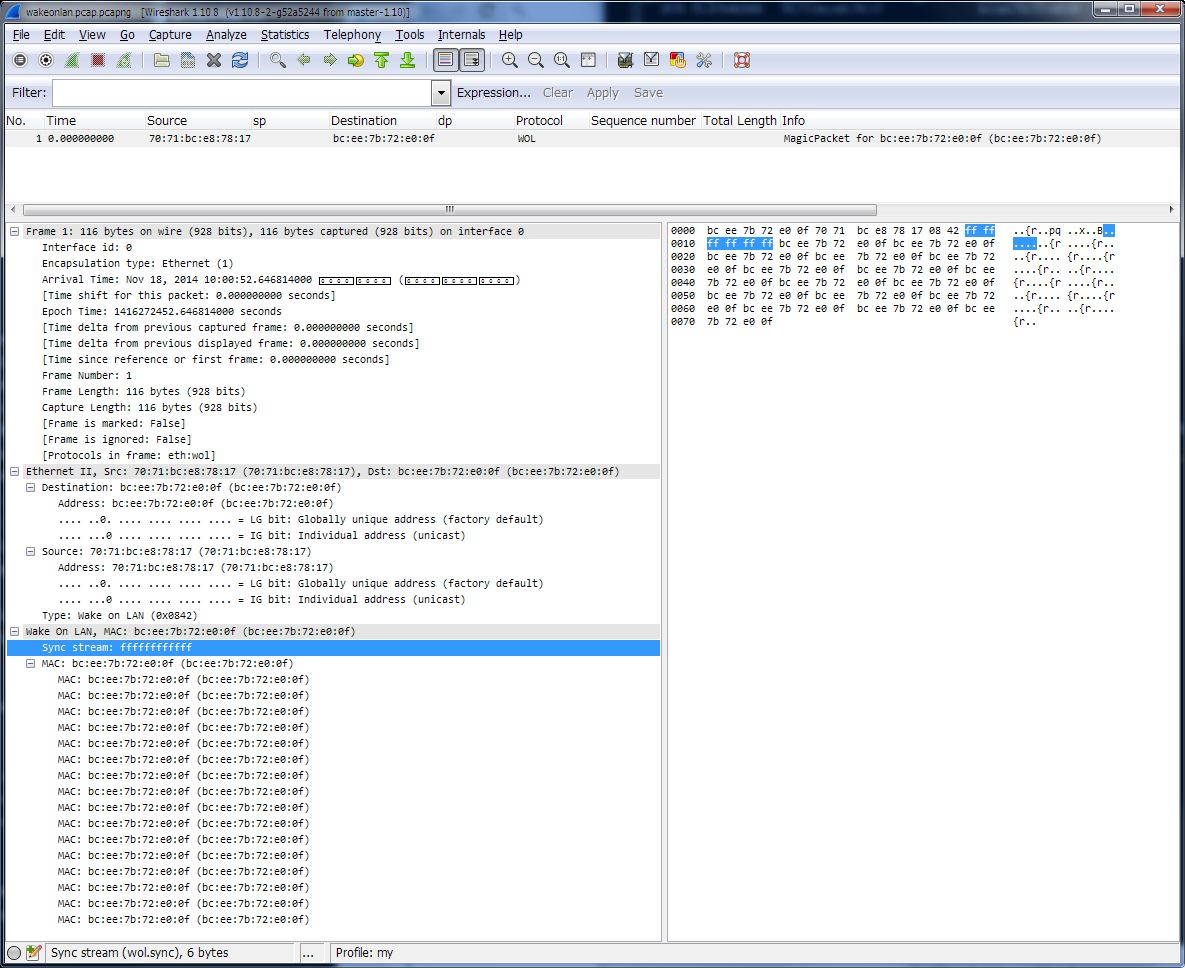Jump to the last packet

[x=407, y=60]
